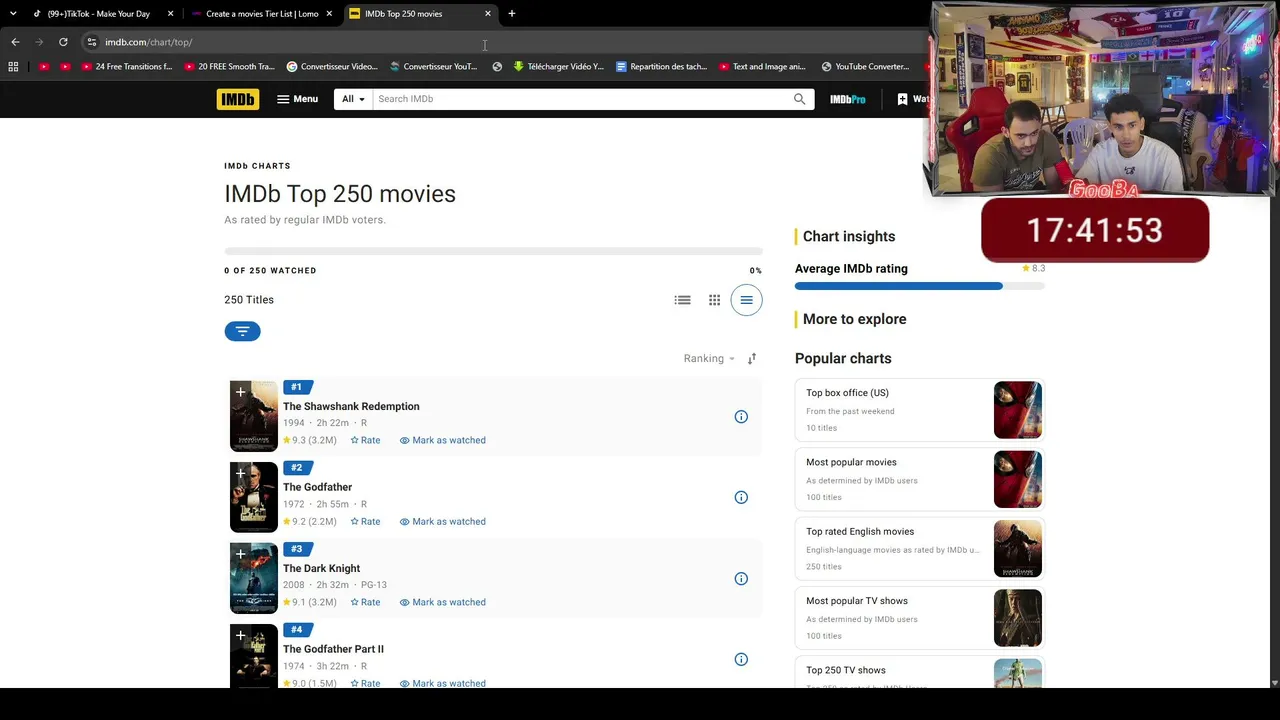
Task: Select the compact list view icon
Action: pos(746,300)
